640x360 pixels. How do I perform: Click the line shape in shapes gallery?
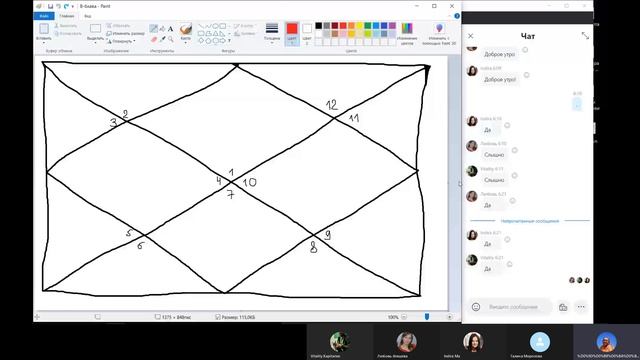pyautogui.click(x=201, y=26)
